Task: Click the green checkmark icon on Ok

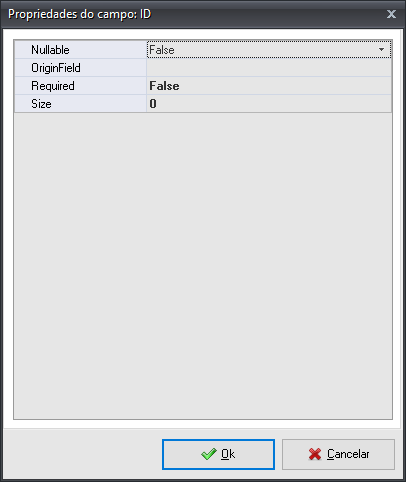Action: 209,454
